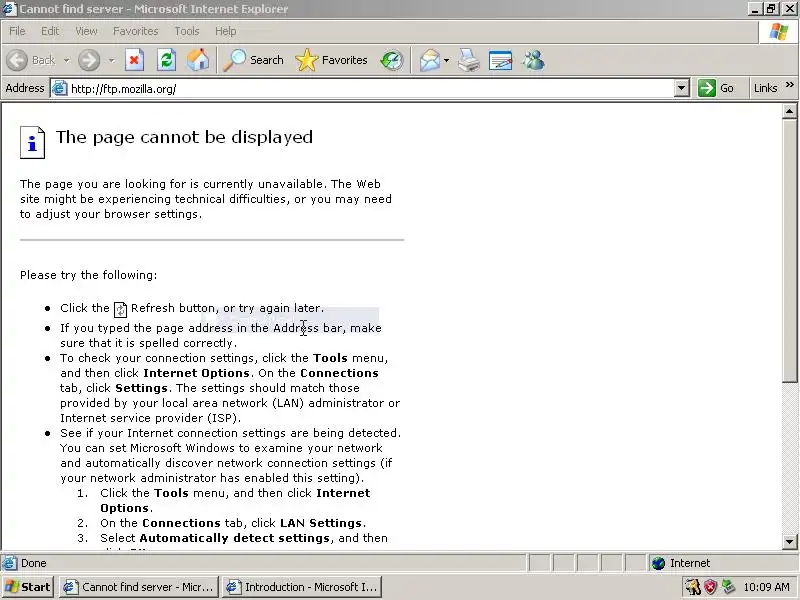Image resolution: width=800 pixels, height=600 pixels.
Task: Click the vertical scrollbar thumb
Action: 789,250
